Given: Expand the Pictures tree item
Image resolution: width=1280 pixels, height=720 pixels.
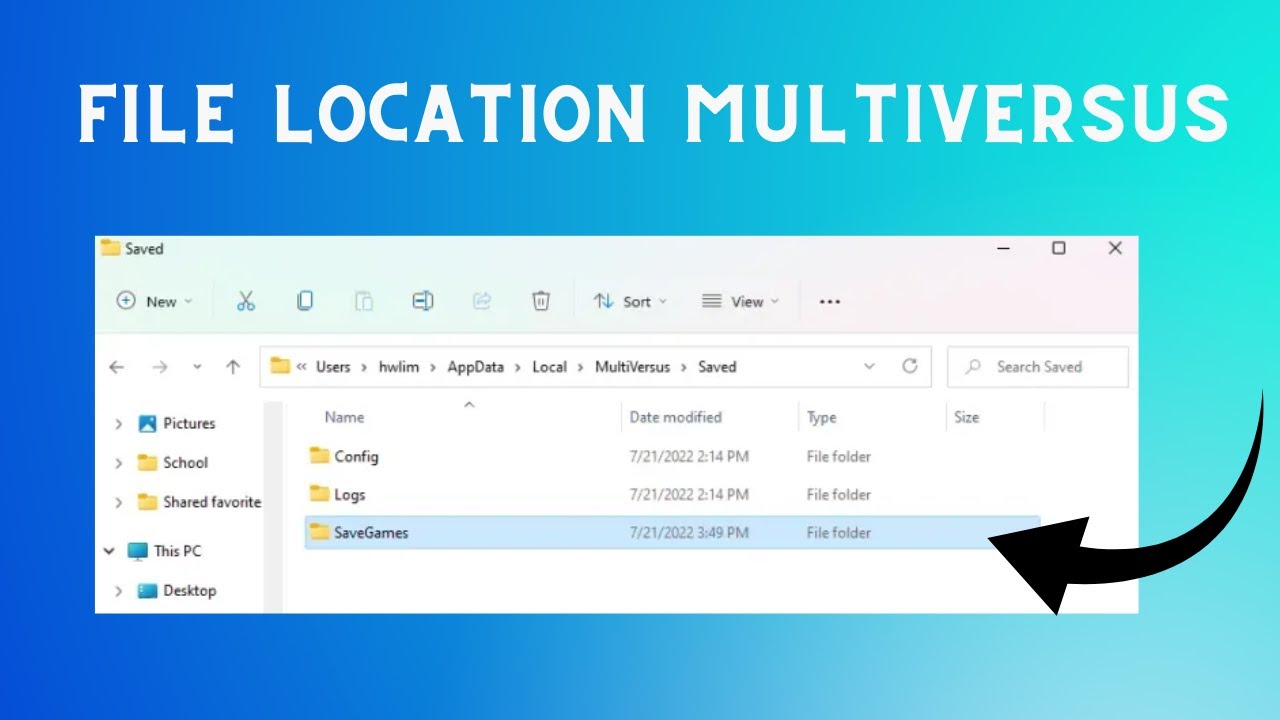Looking at the screenshot, I should coord(118,424).
